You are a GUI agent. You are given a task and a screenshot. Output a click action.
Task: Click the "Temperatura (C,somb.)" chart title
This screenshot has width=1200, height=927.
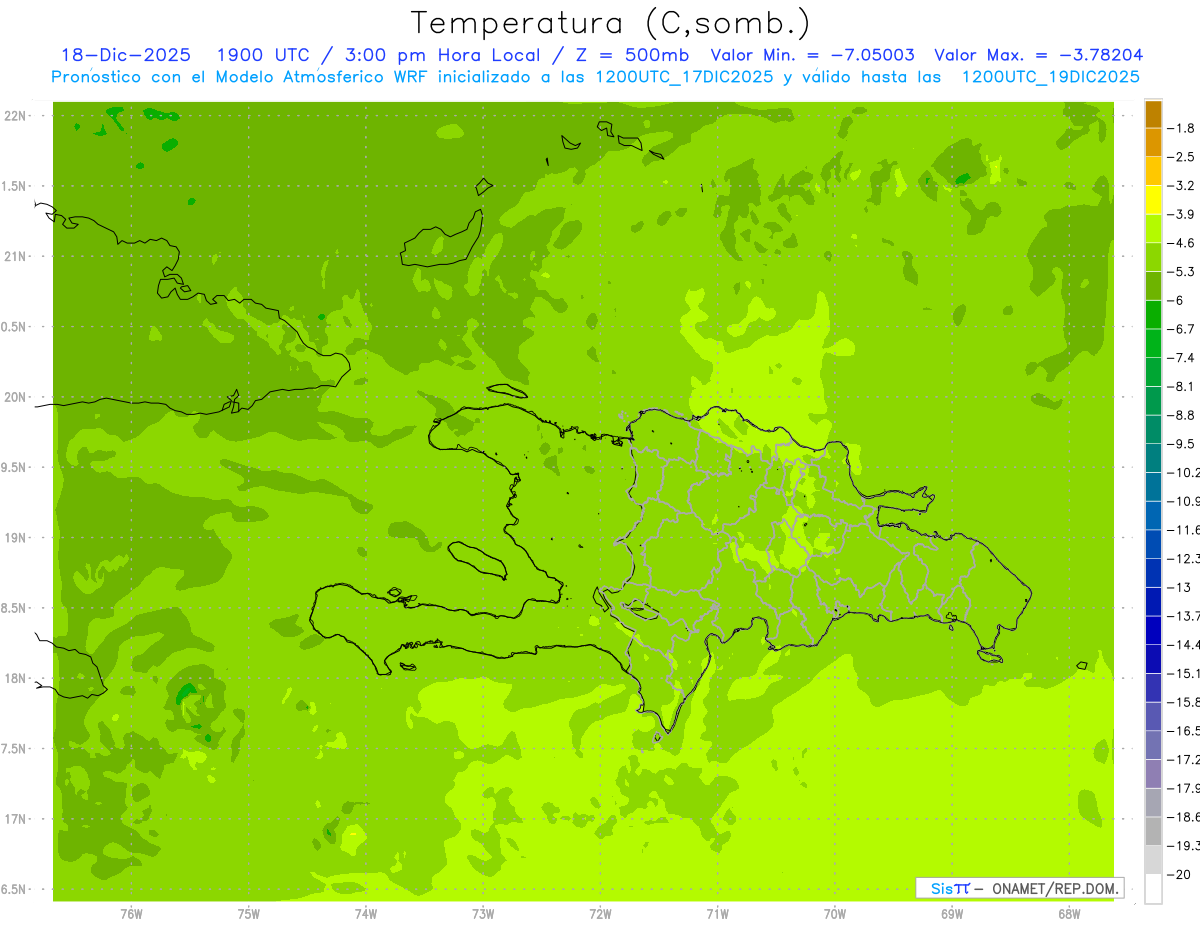(611, 24)
